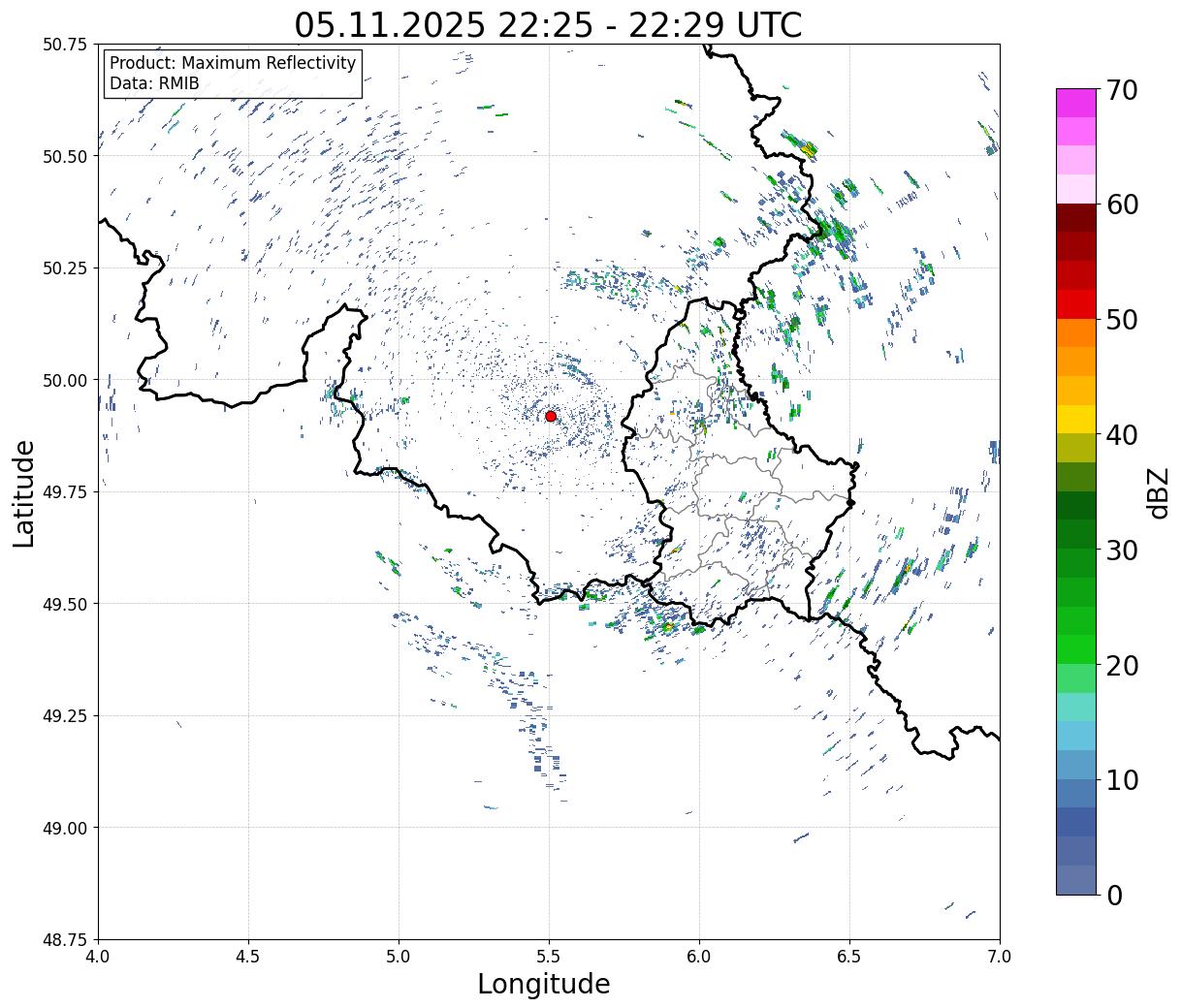Click the latitude tick label 49.50
The width and height of the screenshot is (1182, 1008).
click(x=66, y=604)
